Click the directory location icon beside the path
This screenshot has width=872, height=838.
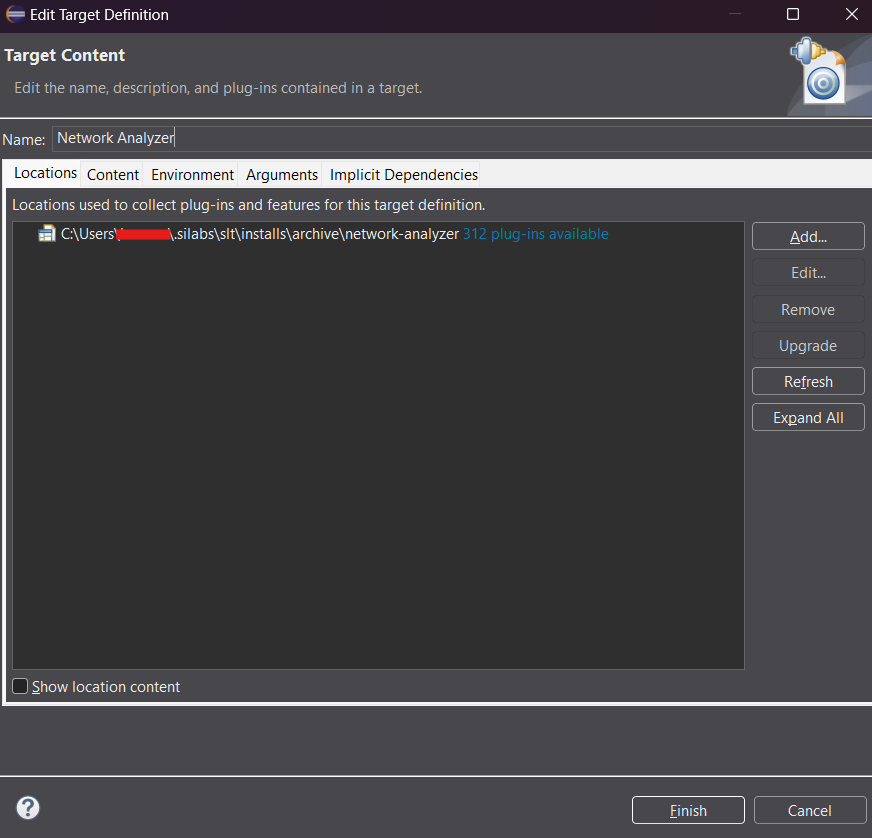[47, 234]
